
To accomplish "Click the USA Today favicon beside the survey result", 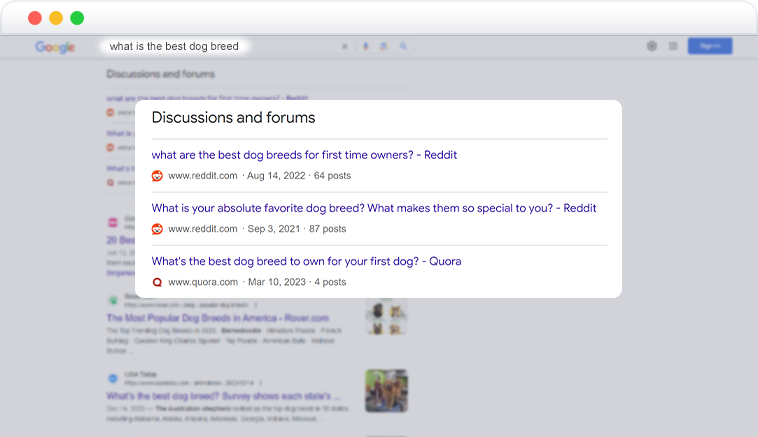I will 113,378.
